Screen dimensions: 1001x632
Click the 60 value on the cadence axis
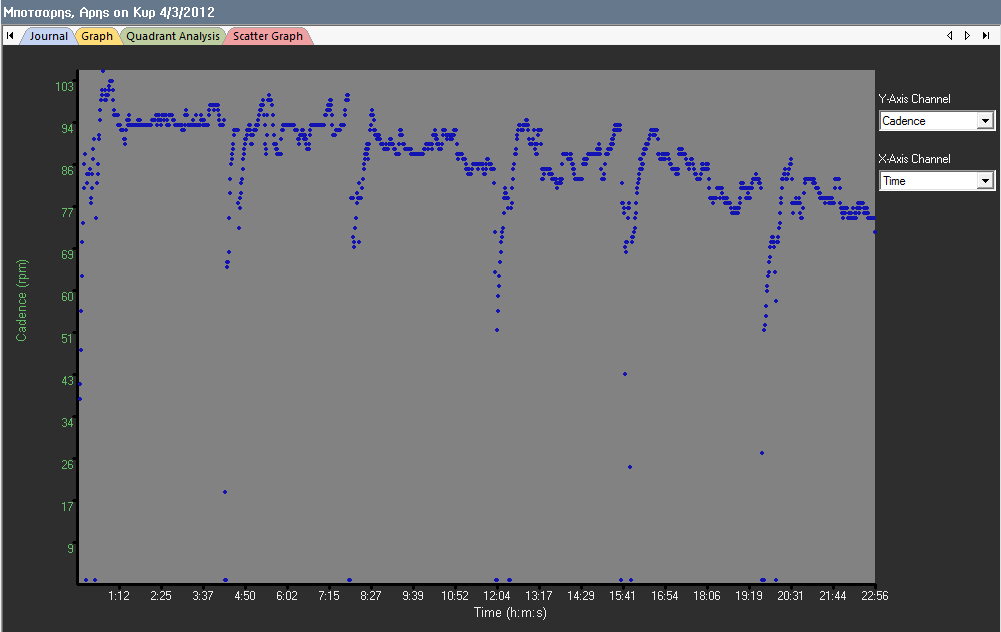pos(67,296)
